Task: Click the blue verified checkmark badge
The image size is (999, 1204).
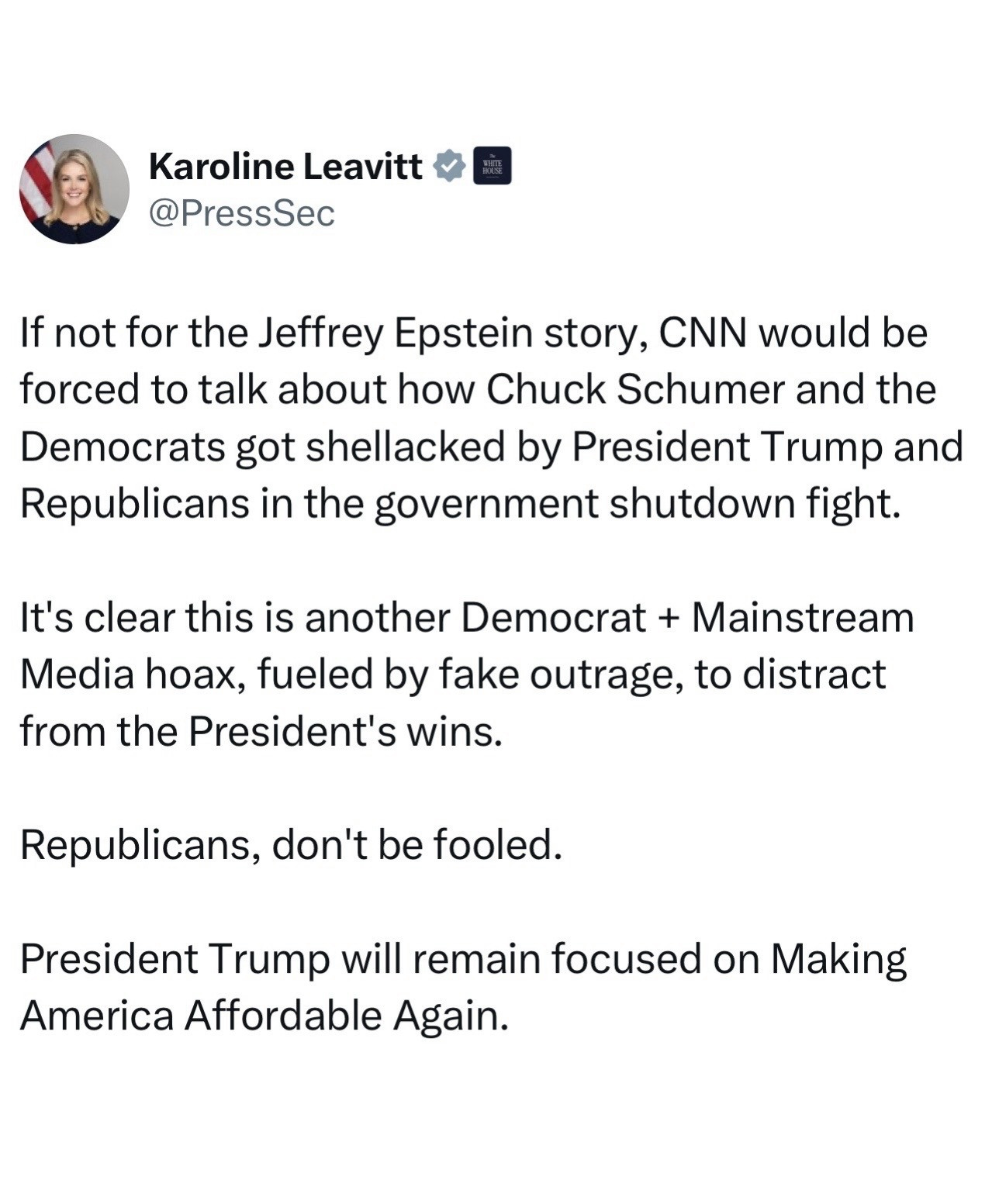Action: tap(449, 167)
